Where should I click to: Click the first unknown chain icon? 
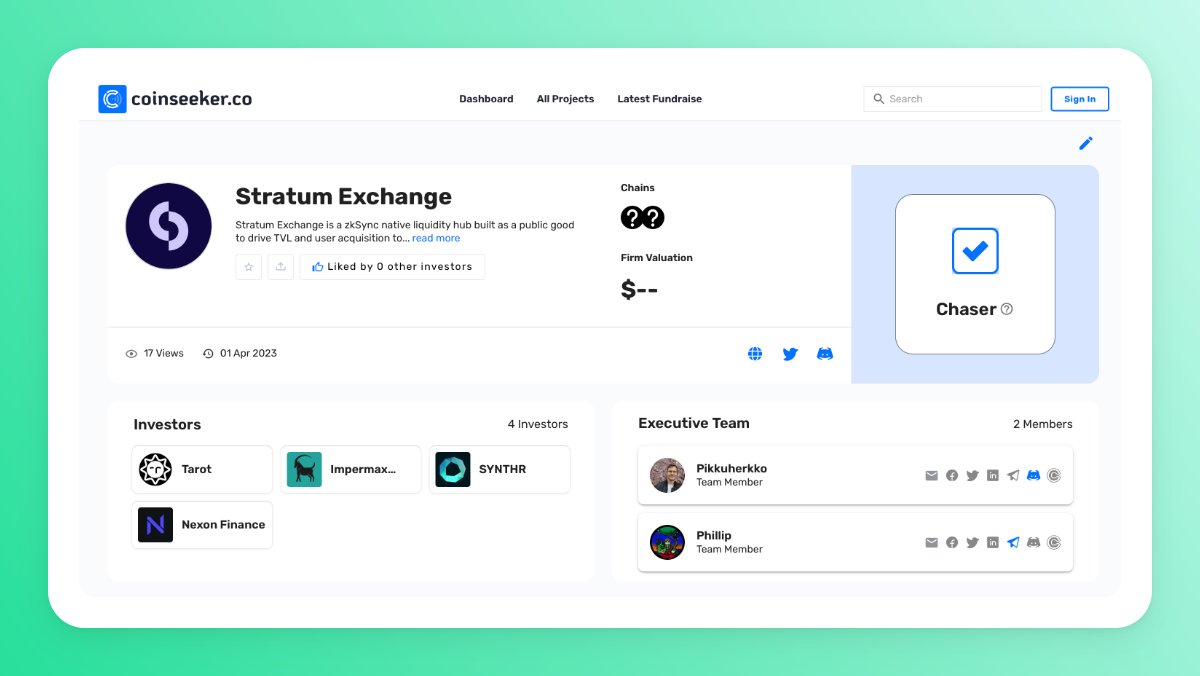631,217
